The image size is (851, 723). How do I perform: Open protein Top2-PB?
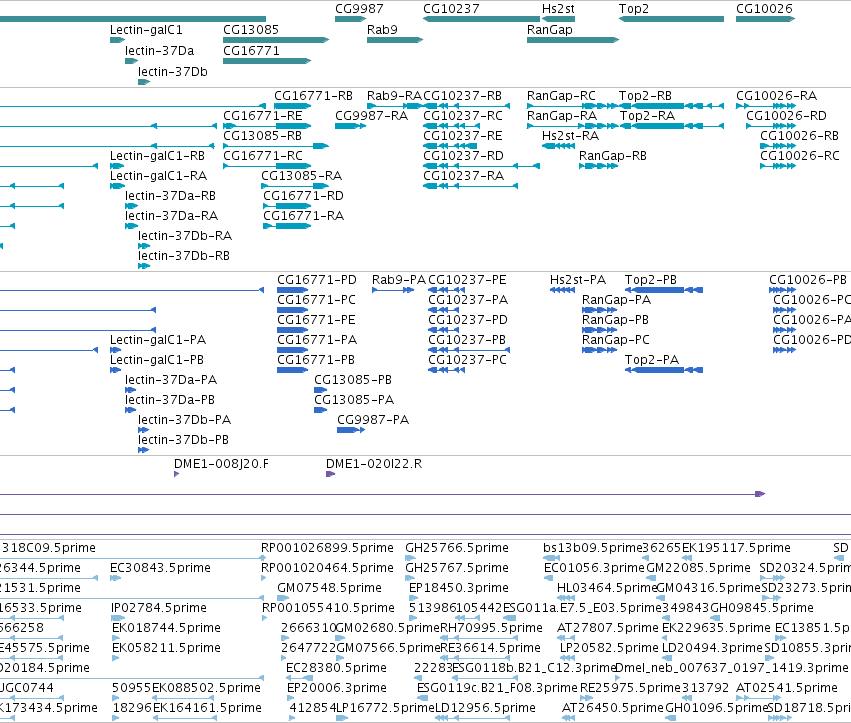point(651,280)
